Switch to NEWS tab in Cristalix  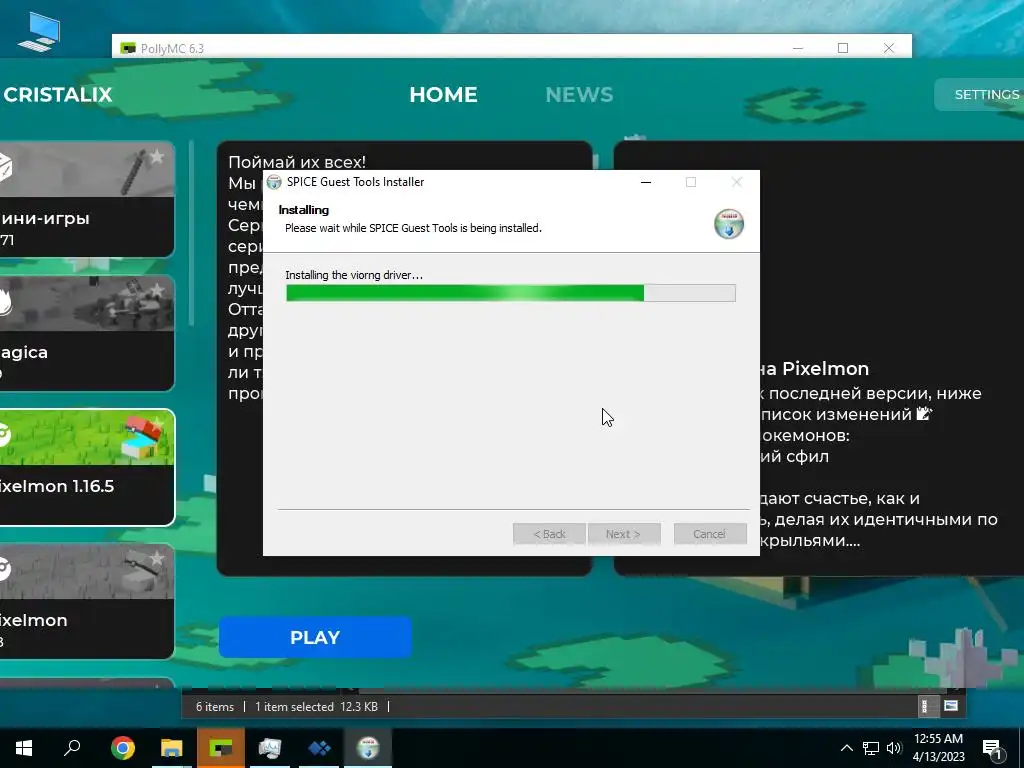pyautogui.click(x=579, y=95)
